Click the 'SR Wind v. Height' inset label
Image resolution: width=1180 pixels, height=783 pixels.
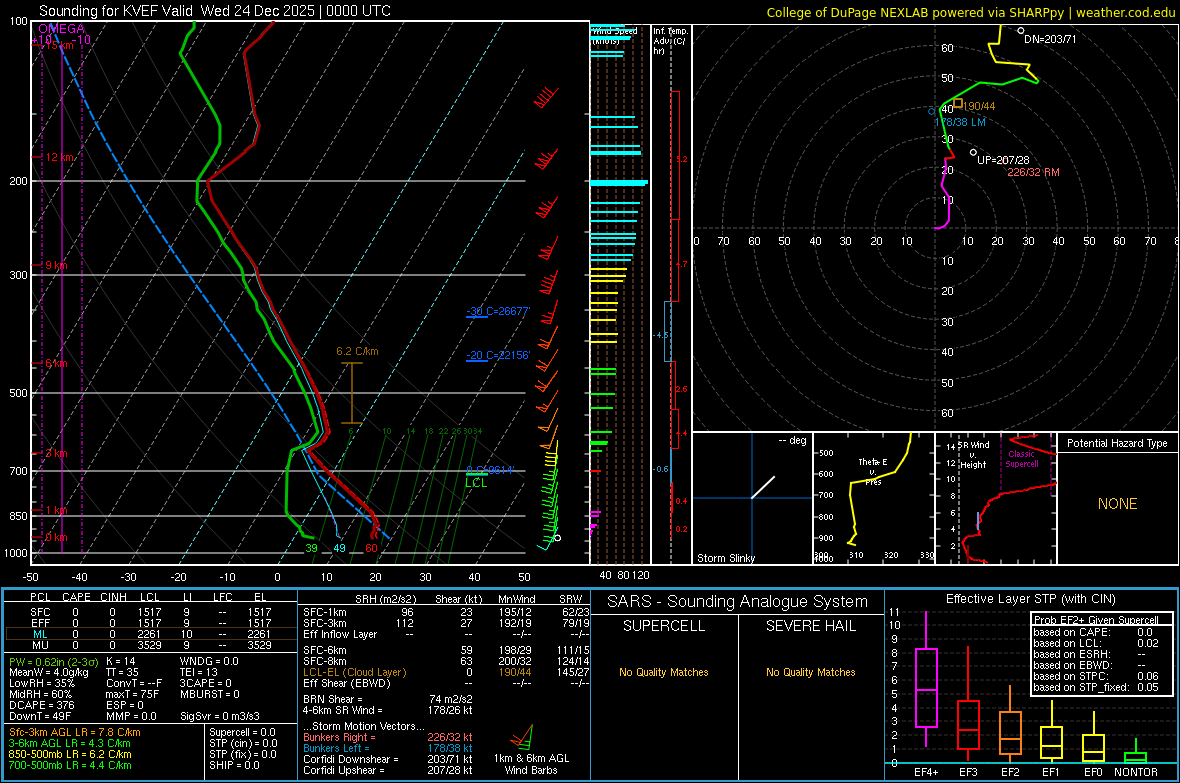974,455
